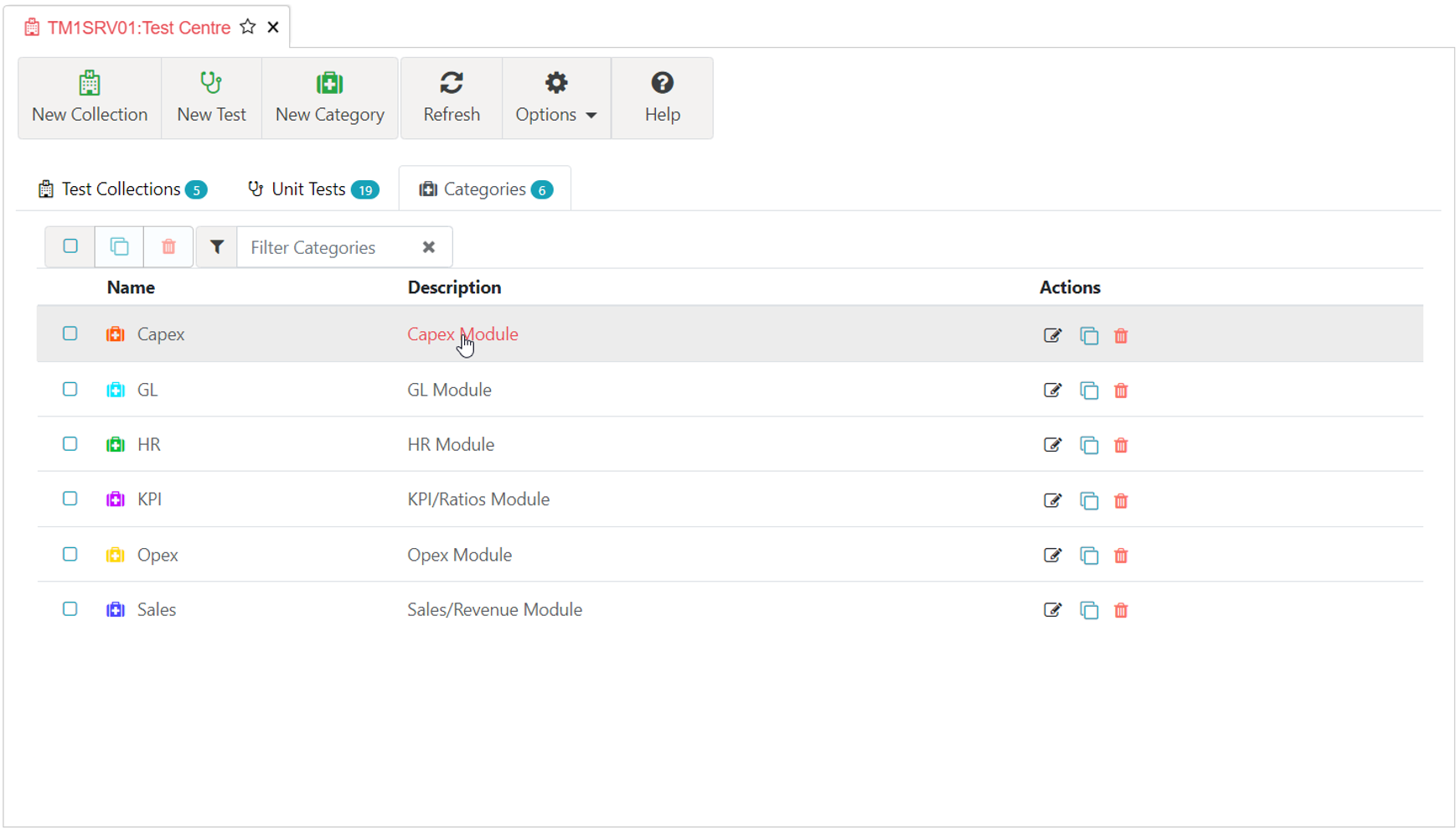Open the Help page

(662, 98)
